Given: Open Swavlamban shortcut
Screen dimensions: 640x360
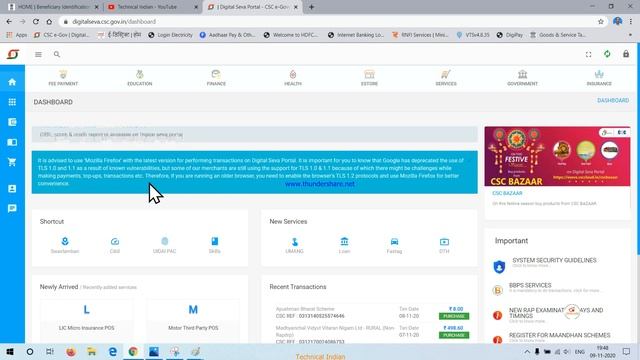Looking at the screenshot, I should coord(65,245).
